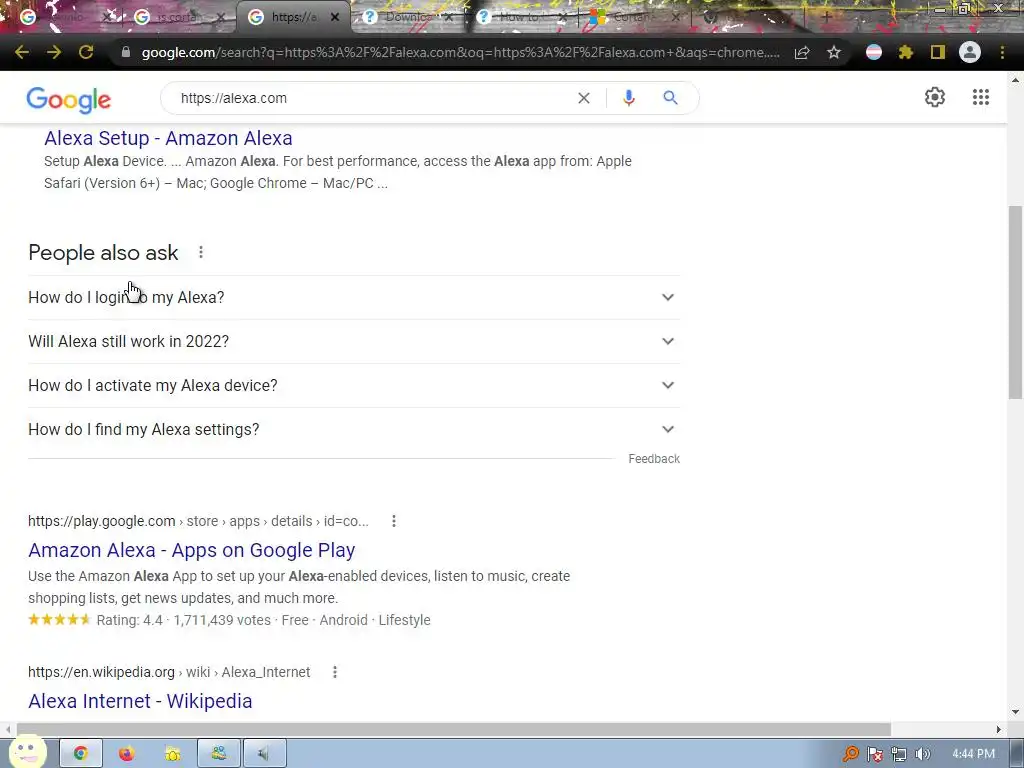Clear the search box with the X

[x=584, y=98]
